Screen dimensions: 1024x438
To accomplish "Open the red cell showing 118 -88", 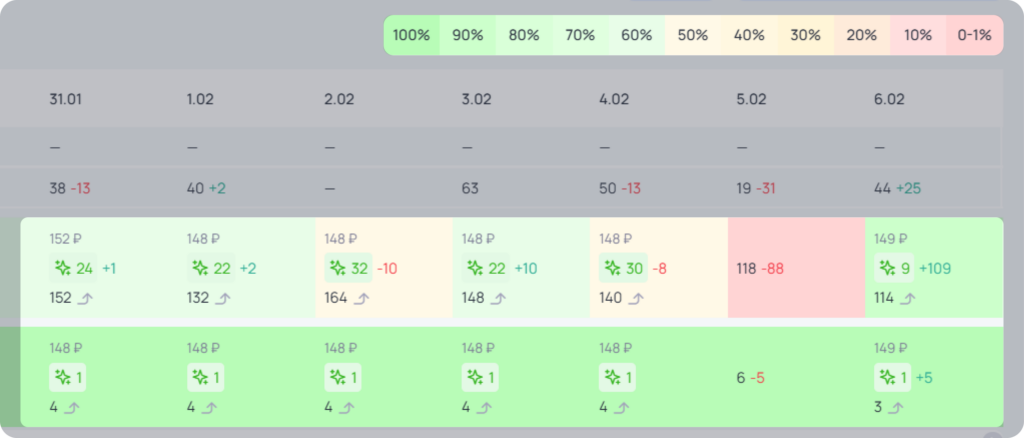I will 796,268.
